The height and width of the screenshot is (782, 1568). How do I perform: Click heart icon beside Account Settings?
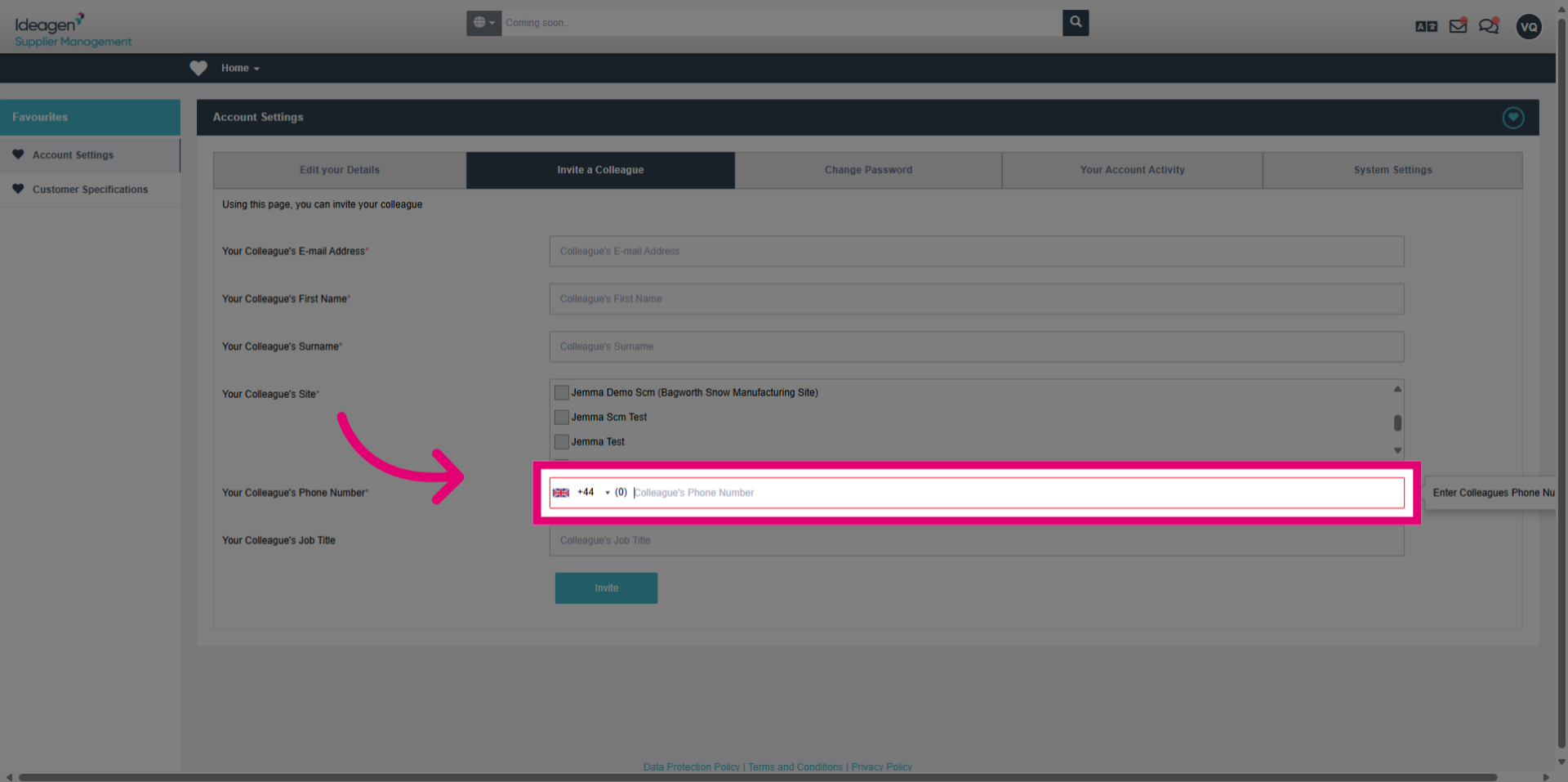pyautogui.click(x=18, y=154)
